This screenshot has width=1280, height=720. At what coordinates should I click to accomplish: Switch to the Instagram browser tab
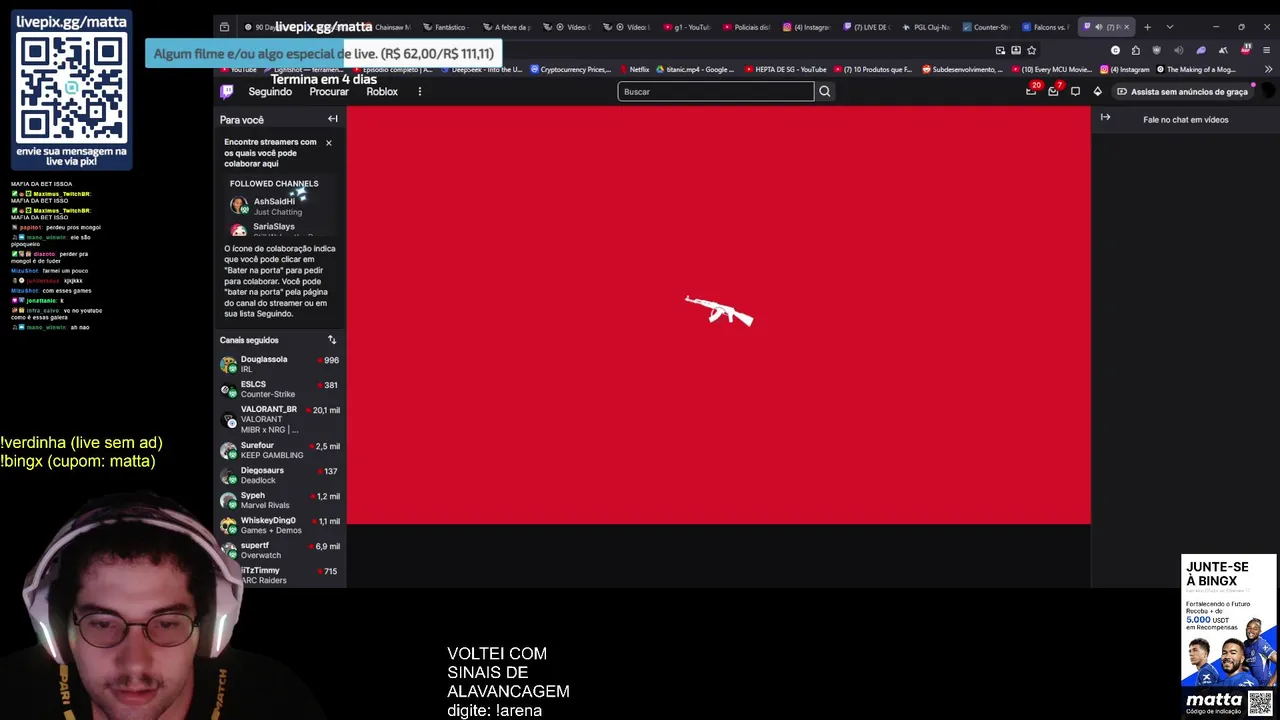coord(807,27)
